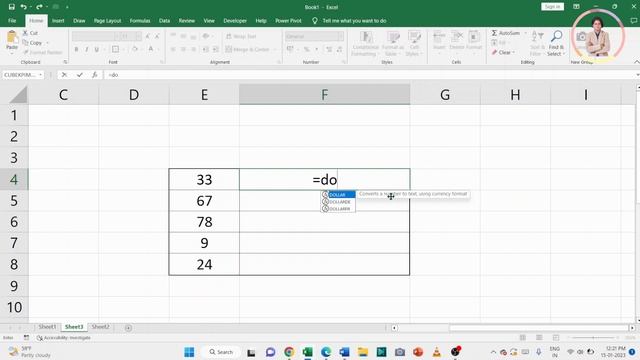Screen dimensions: 640x360
Task: Click column header G
Action: [x=445, y=95]
